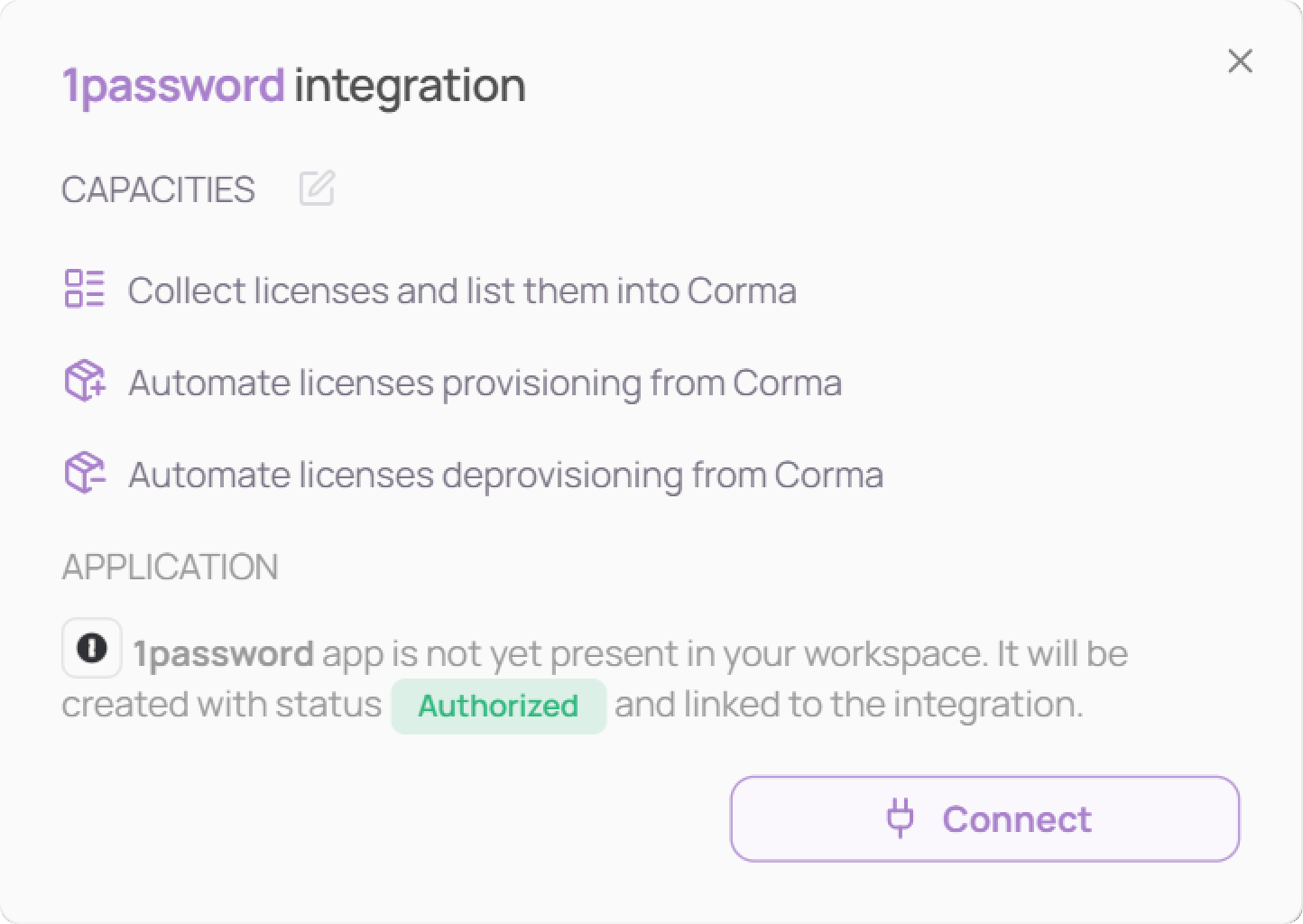This screenshot has width=1303, height=924.
Task: Click the plug icon in the Connect button
Action: point(900,818)
